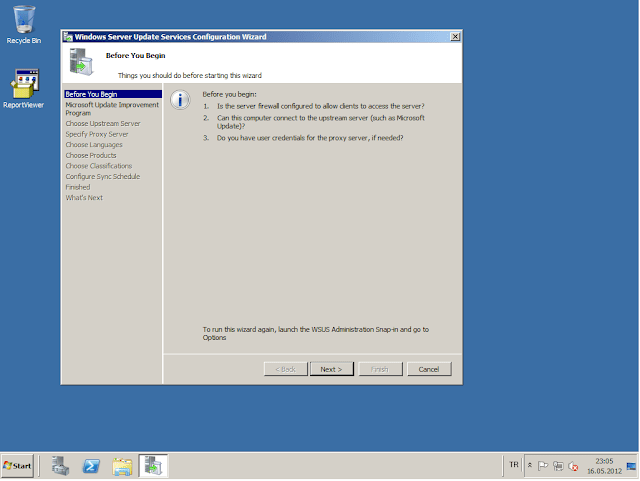Screen dimensions: 640x481
Task: Click the taskbar clock showing 23:05
Action: 603,465
